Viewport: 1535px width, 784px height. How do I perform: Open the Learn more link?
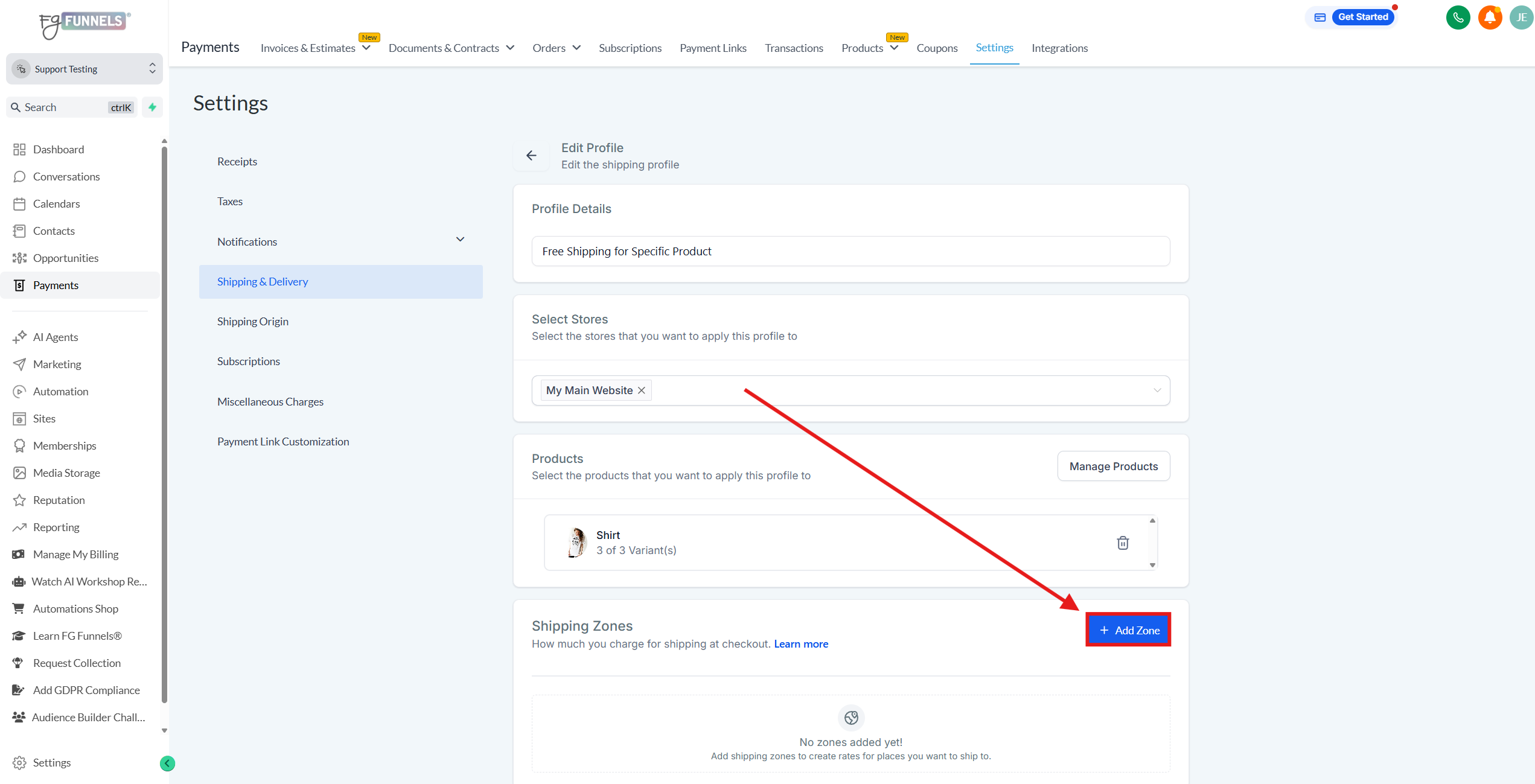801,644
